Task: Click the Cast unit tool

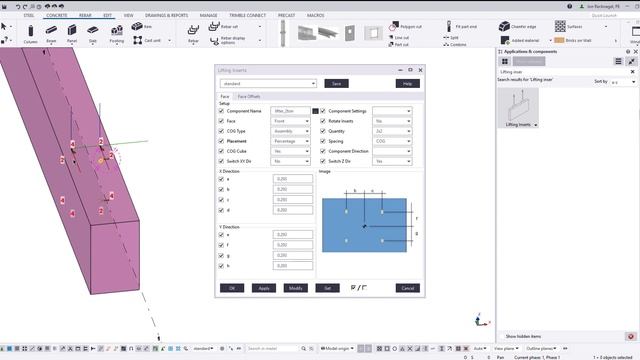Action: click(x=147, y=40)
